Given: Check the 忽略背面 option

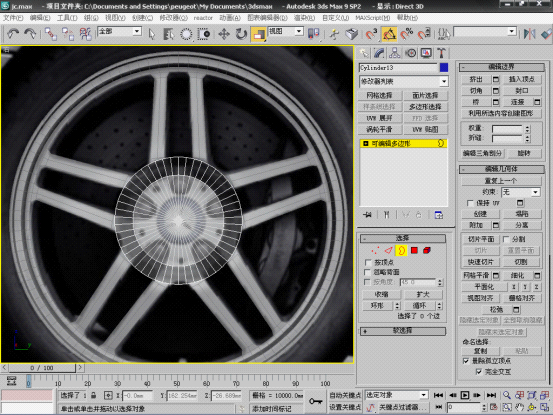Looking at the screenshot, I should click(368, 272).
